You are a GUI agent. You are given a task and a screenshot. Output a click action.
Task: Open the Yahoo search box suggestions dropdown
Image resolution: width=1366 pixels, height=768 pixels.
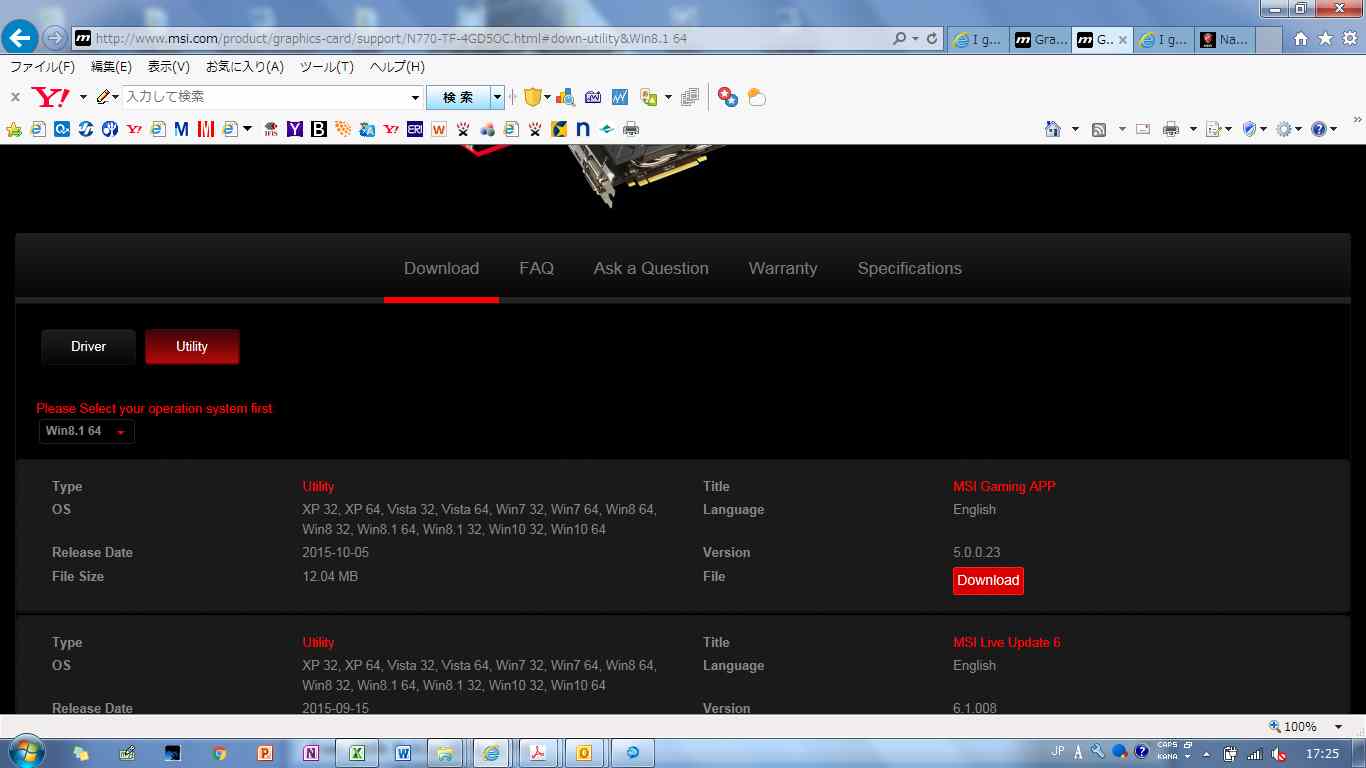[x=415, y=97]
